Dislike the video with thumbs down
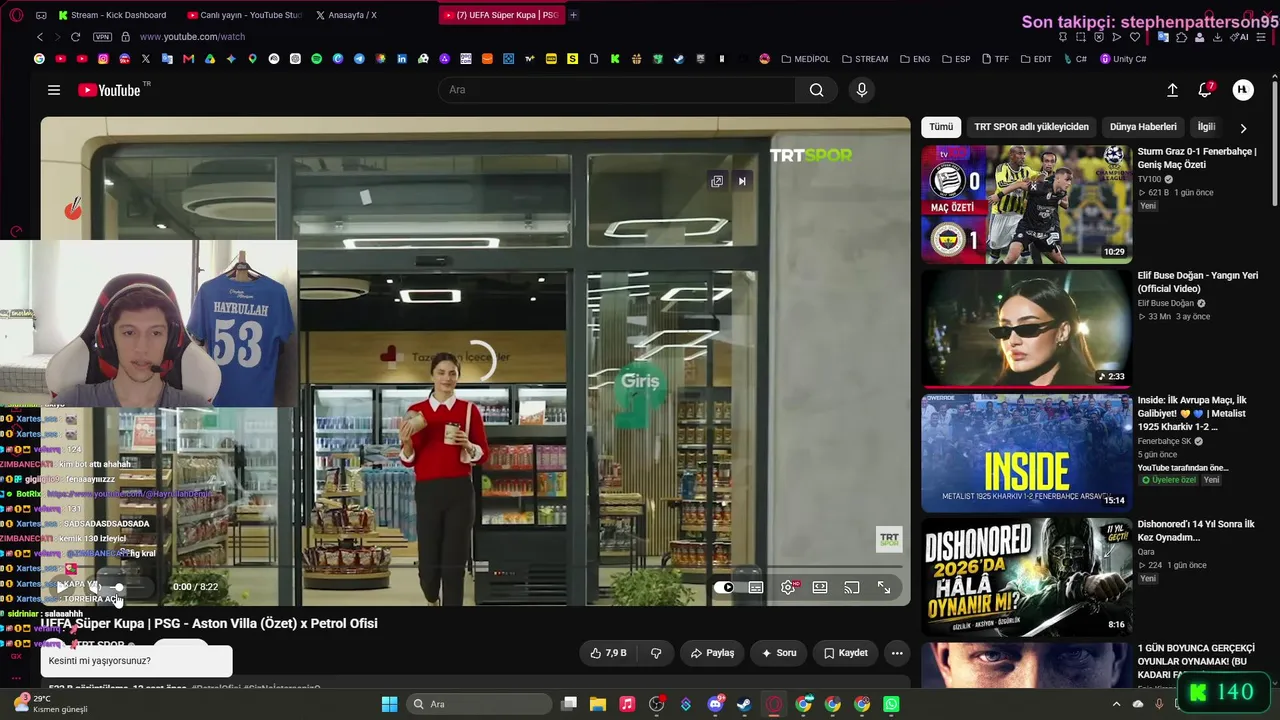 coord(656,653)
